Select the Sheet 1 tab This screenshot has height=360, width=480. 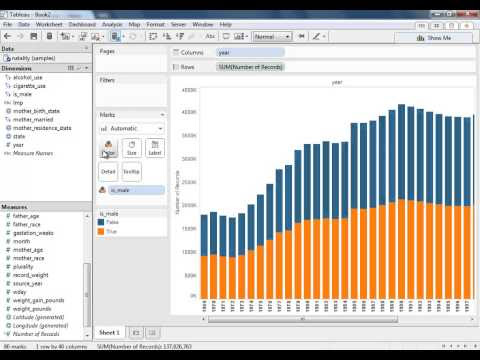tap(109, 333)
